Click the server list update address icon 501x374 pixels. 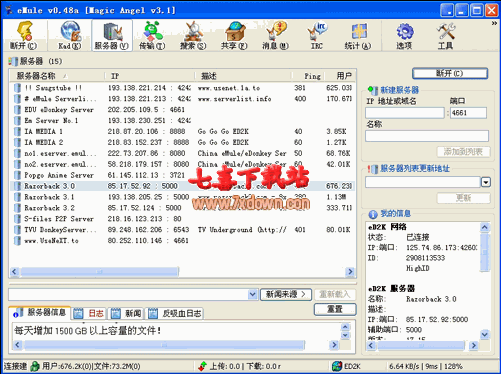(x=372, y=169)
